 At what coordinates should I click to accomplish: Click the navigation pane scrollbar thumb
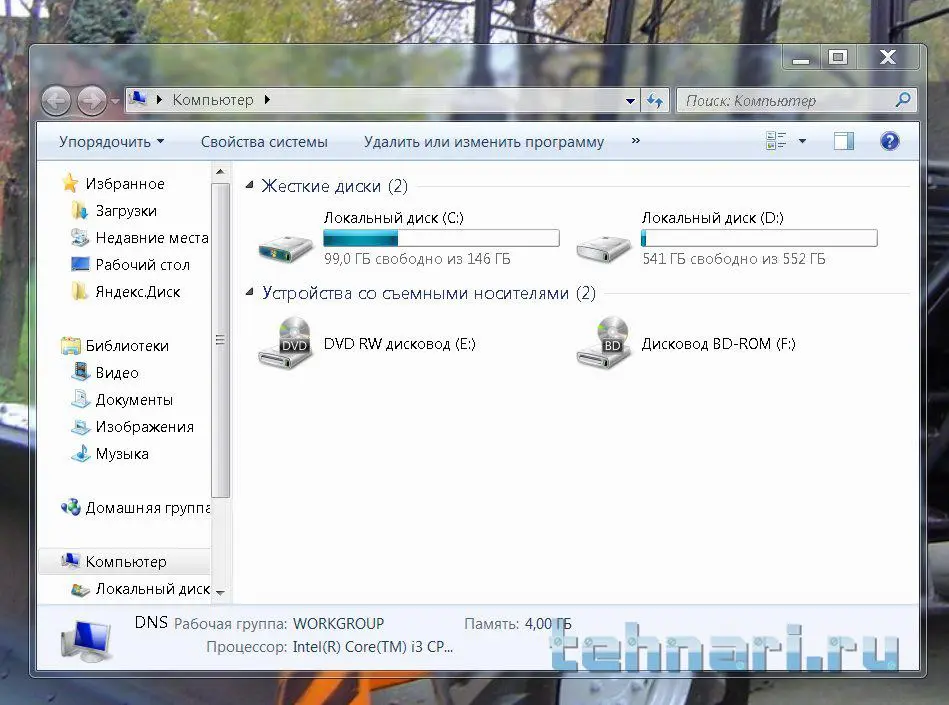(x=220, y=340)
